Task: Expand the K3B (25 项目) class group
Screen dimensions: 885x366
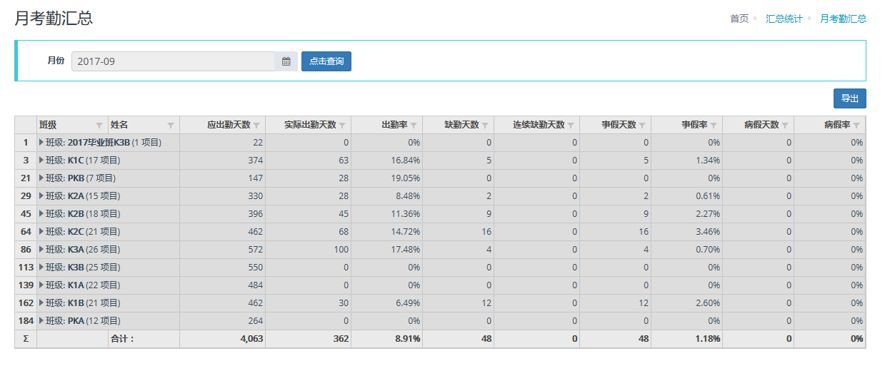Action: click(x=41, y=267)
